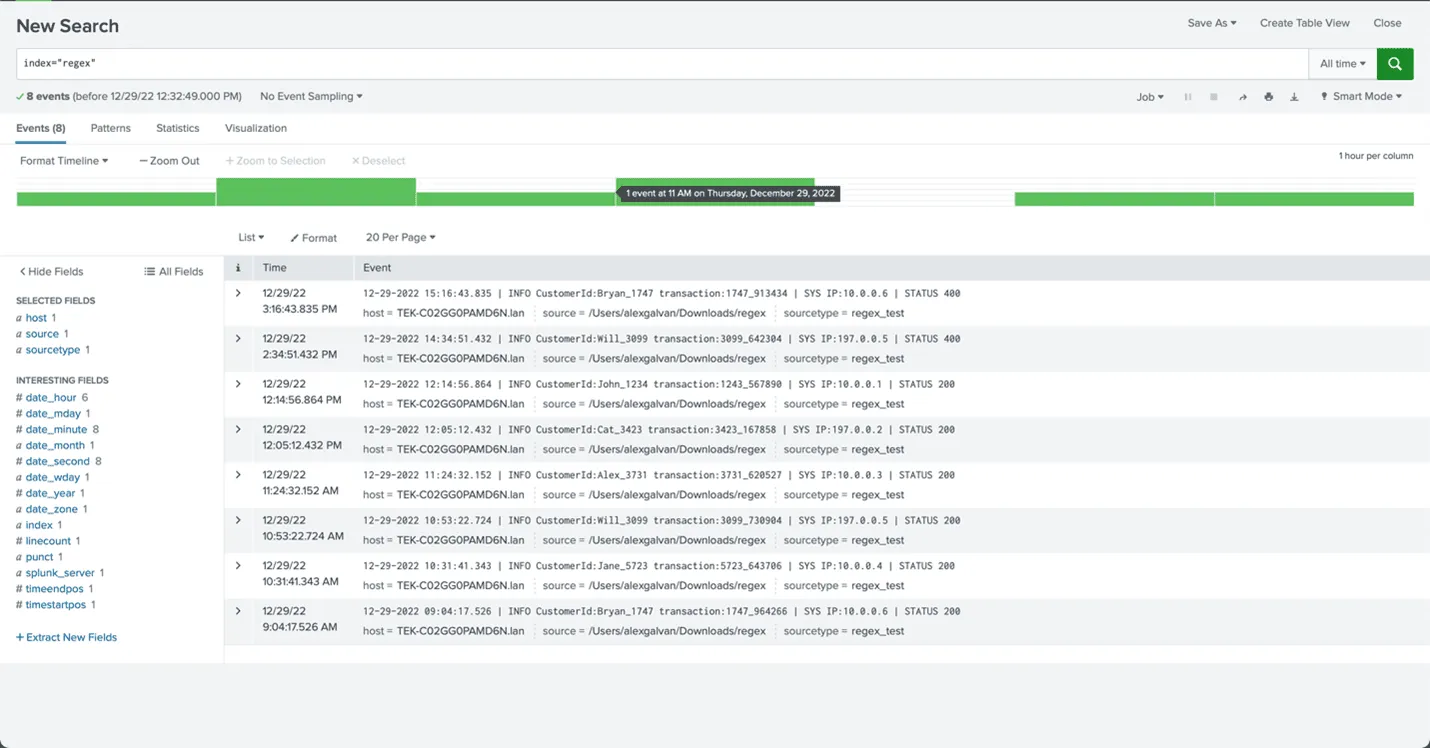1430x748 pixels.
Task: Expand the first event at 3:16:43 PM
Action: point(238,293)
